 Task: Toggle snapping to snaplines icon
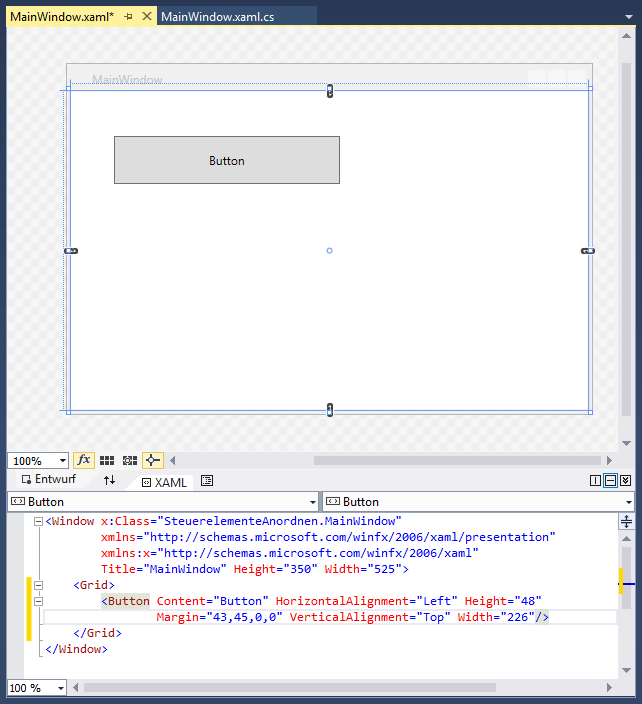click(152, 460)
